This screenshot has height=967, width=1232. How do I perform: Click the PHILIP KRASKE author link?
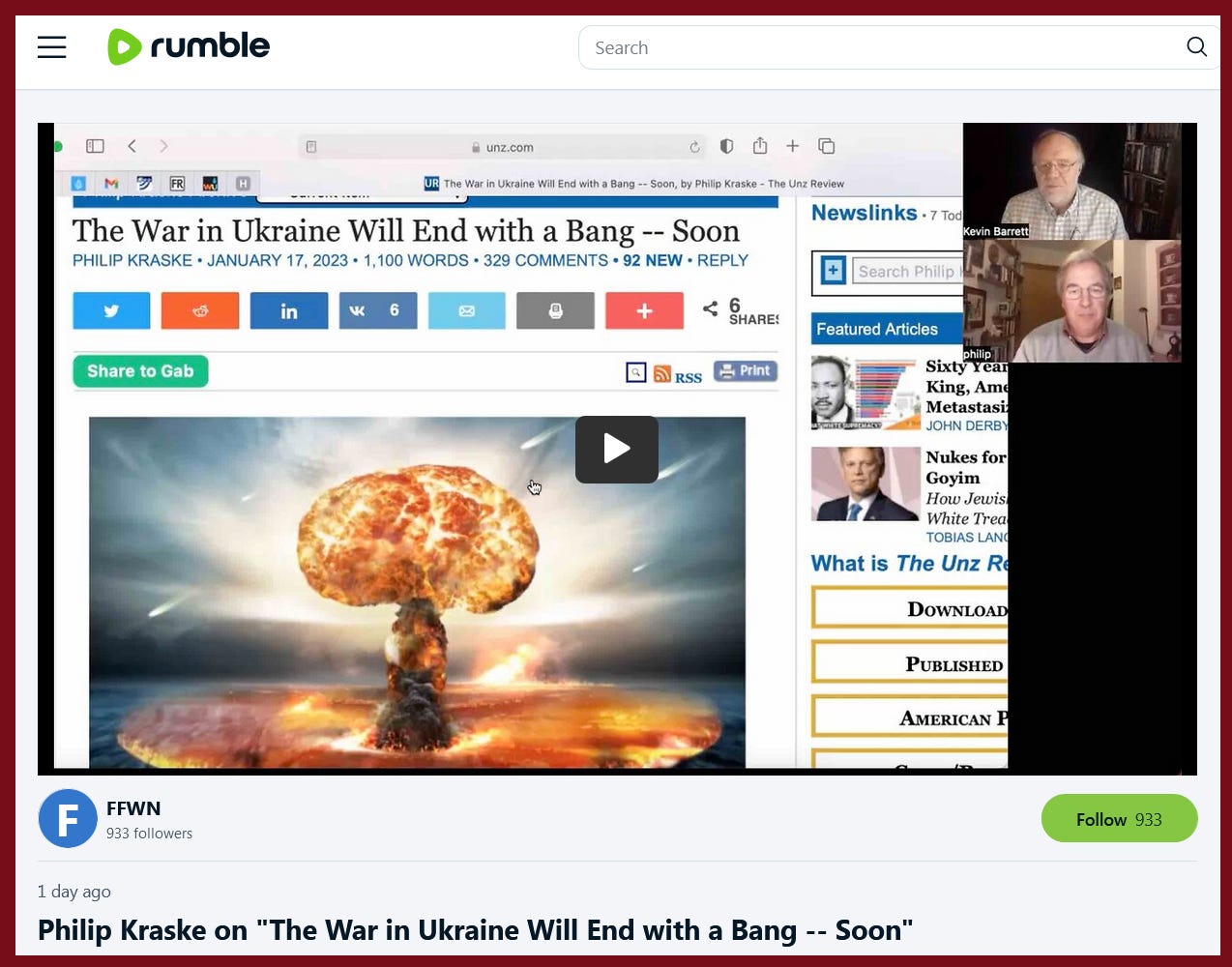pyautogui.click(x=132, y=260)
